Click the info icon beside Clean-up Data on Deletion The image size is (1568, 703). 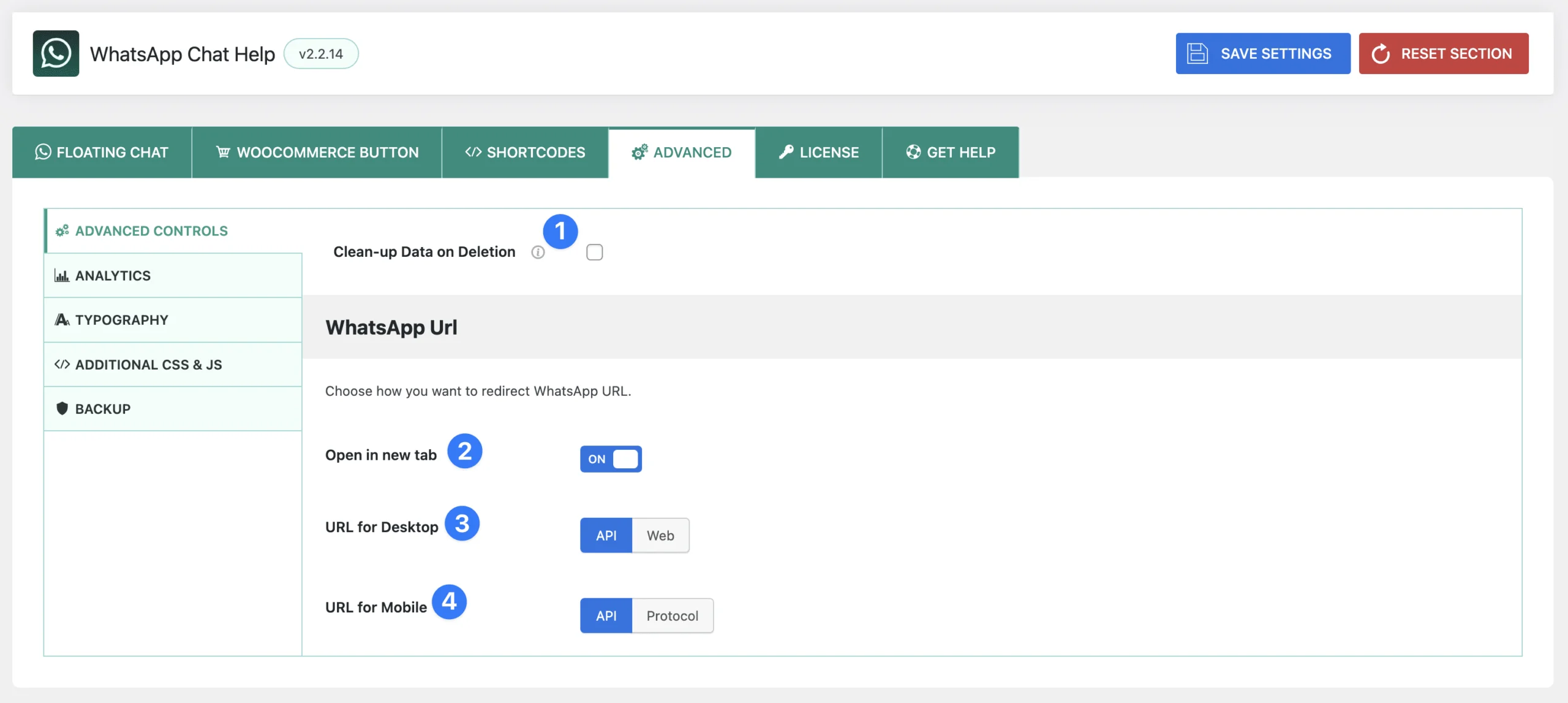tap(538, 253)
